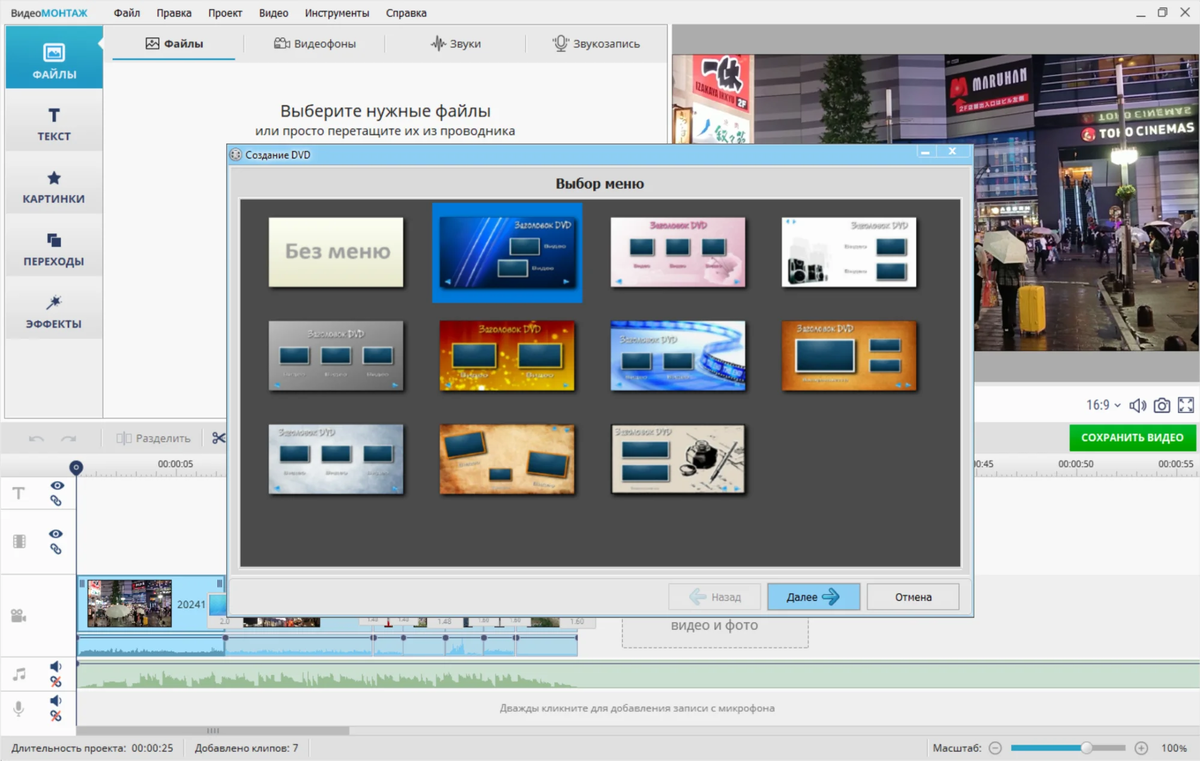Viewport: 1200px width, 761px height.
Task: Mute the microphone track speaker
Action: [56, 701]
